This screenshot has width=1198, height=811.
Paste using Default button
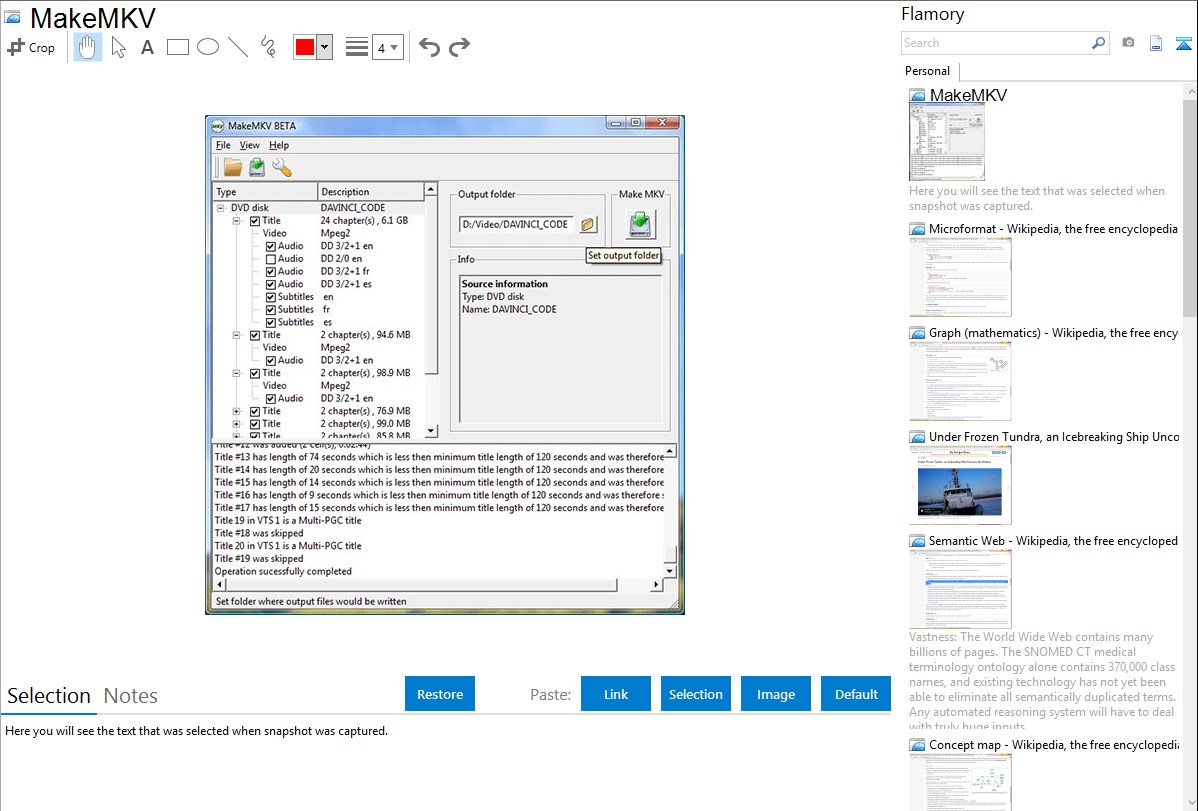(856, 694)
